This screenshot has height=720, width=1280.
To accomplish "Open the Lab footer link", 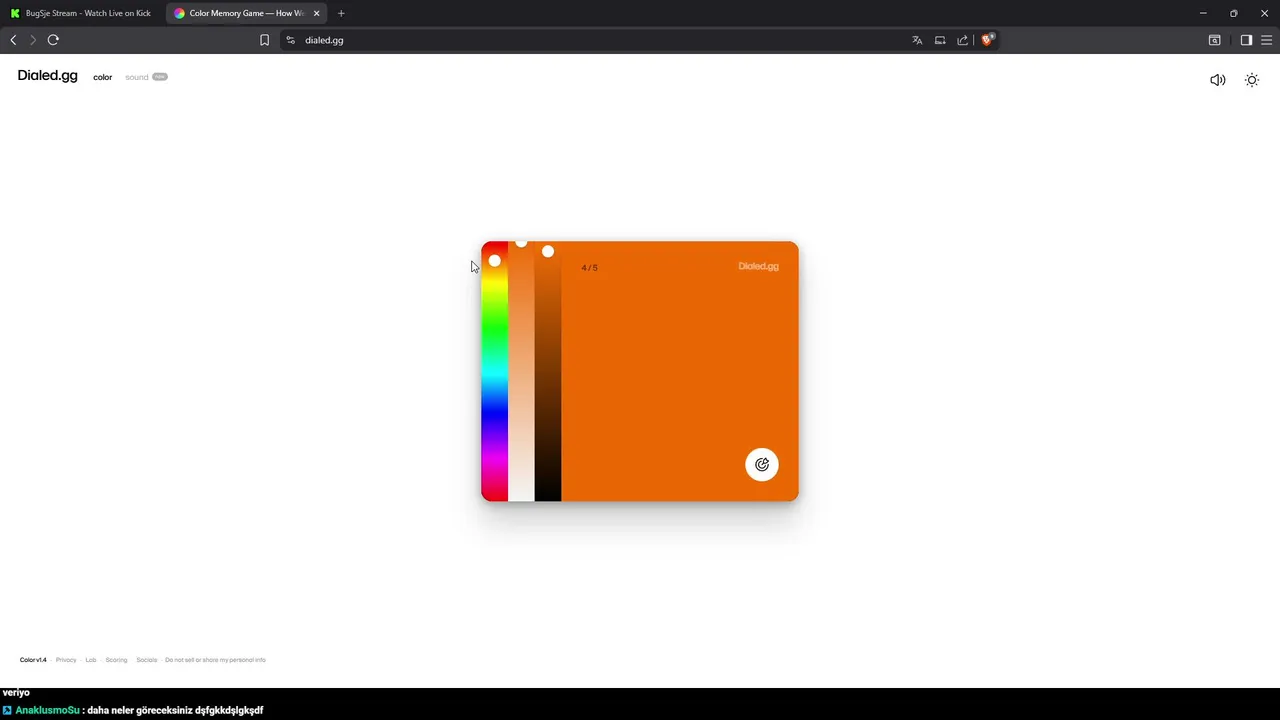I will pyautogui.click(x=91, y=660).
